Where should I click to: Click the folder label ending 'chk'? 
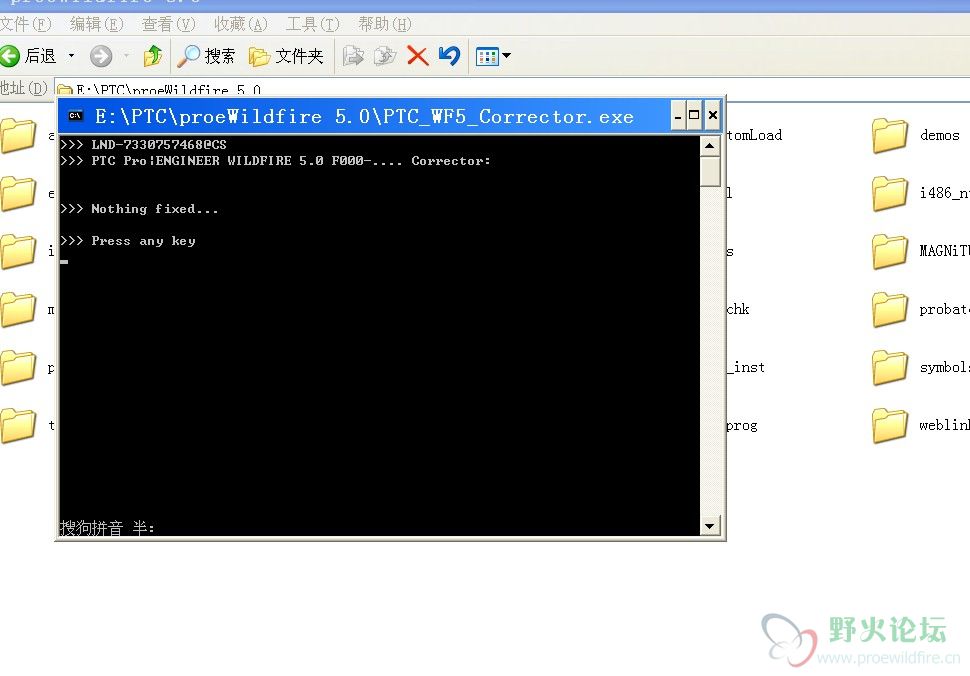[x=738, y=309]
